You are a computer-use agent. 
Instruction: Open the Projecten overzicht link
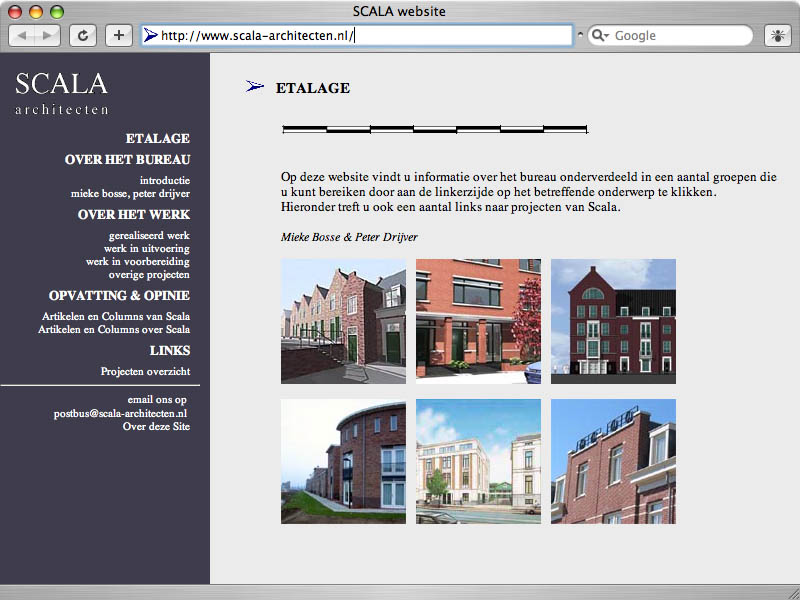pyautogui.click(x=145, y=371)
